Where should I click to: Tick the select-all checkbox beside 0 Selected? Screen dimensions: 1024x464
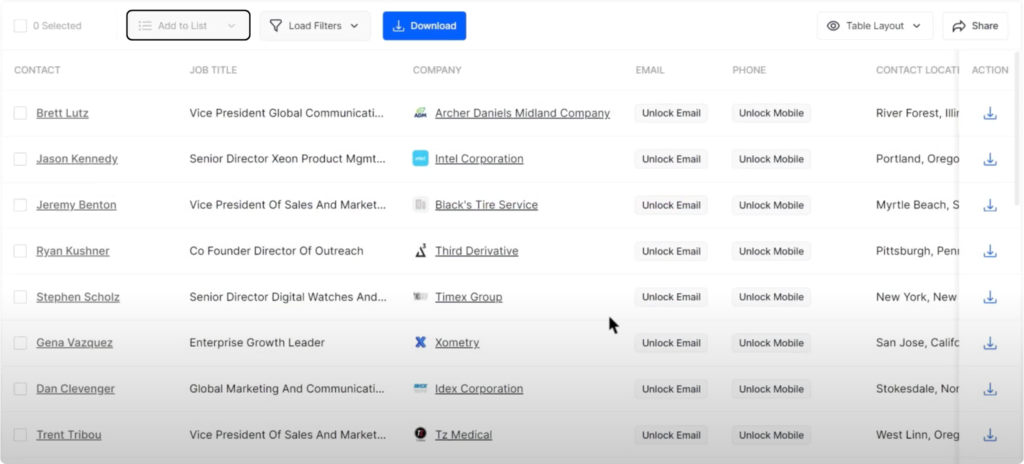[x=20, y=26]
